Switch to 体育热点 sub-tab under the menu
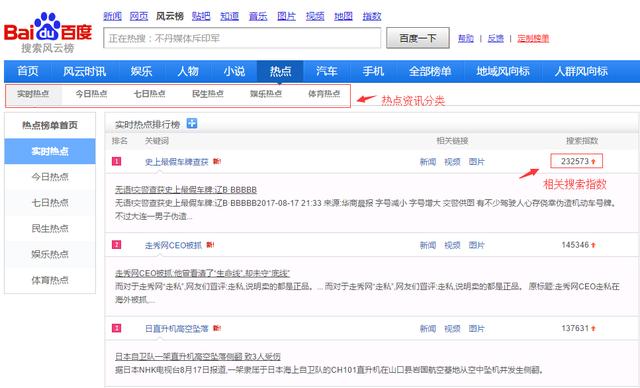The width and height of the screenshot is (640, 388). tap(324, 94)
